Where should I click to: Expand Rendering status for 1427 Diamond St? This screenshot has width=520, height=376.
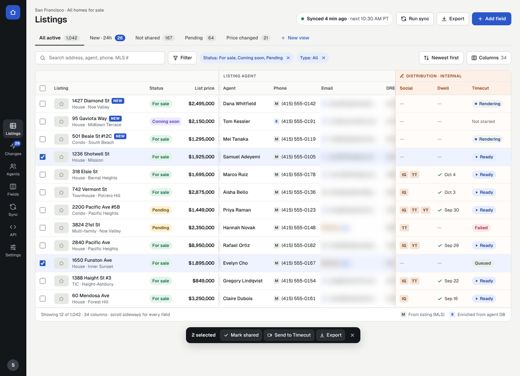click(x=487, y=104)
